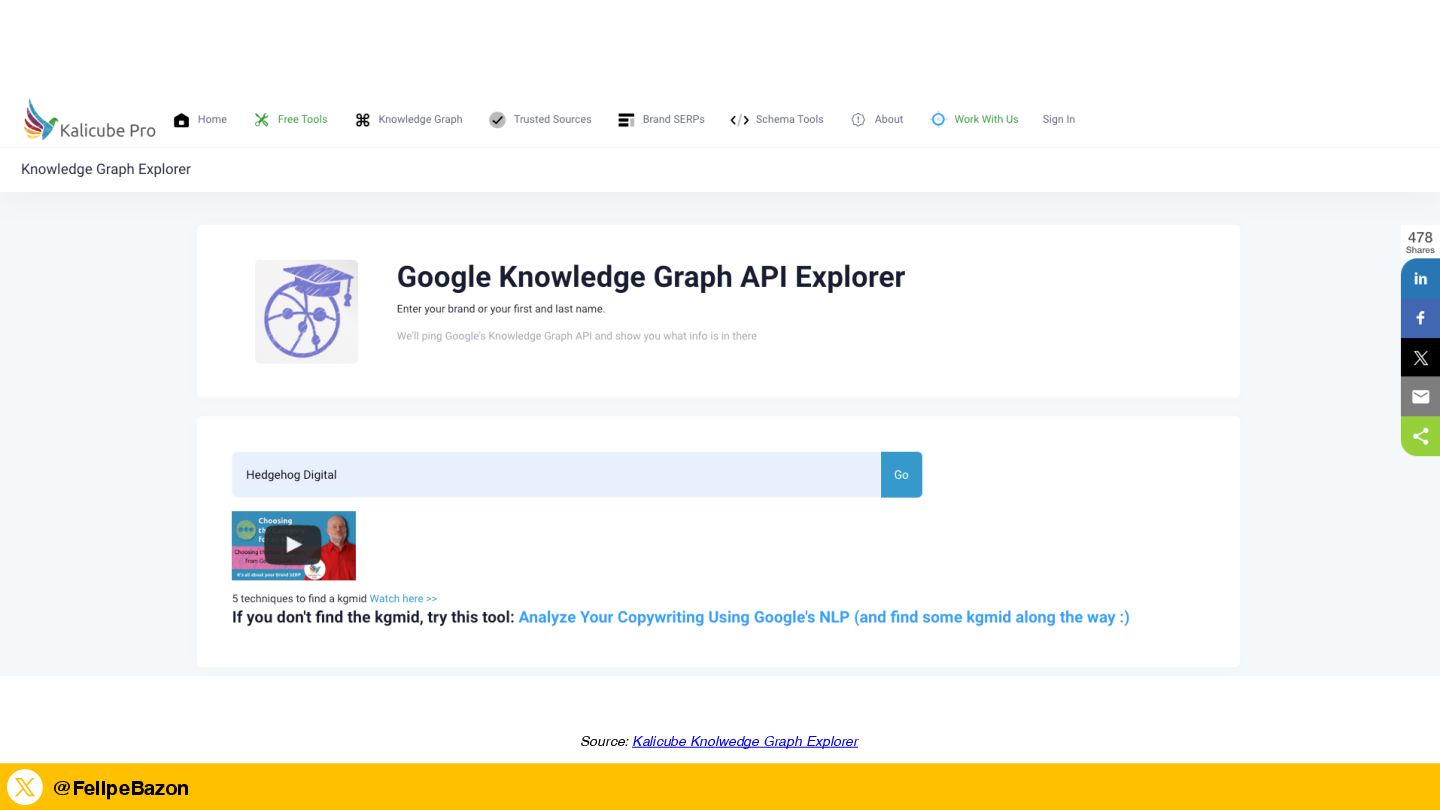
Task: Click the Kalicube Pro logo
Action: pyautogui.click(x=90, y=120)
